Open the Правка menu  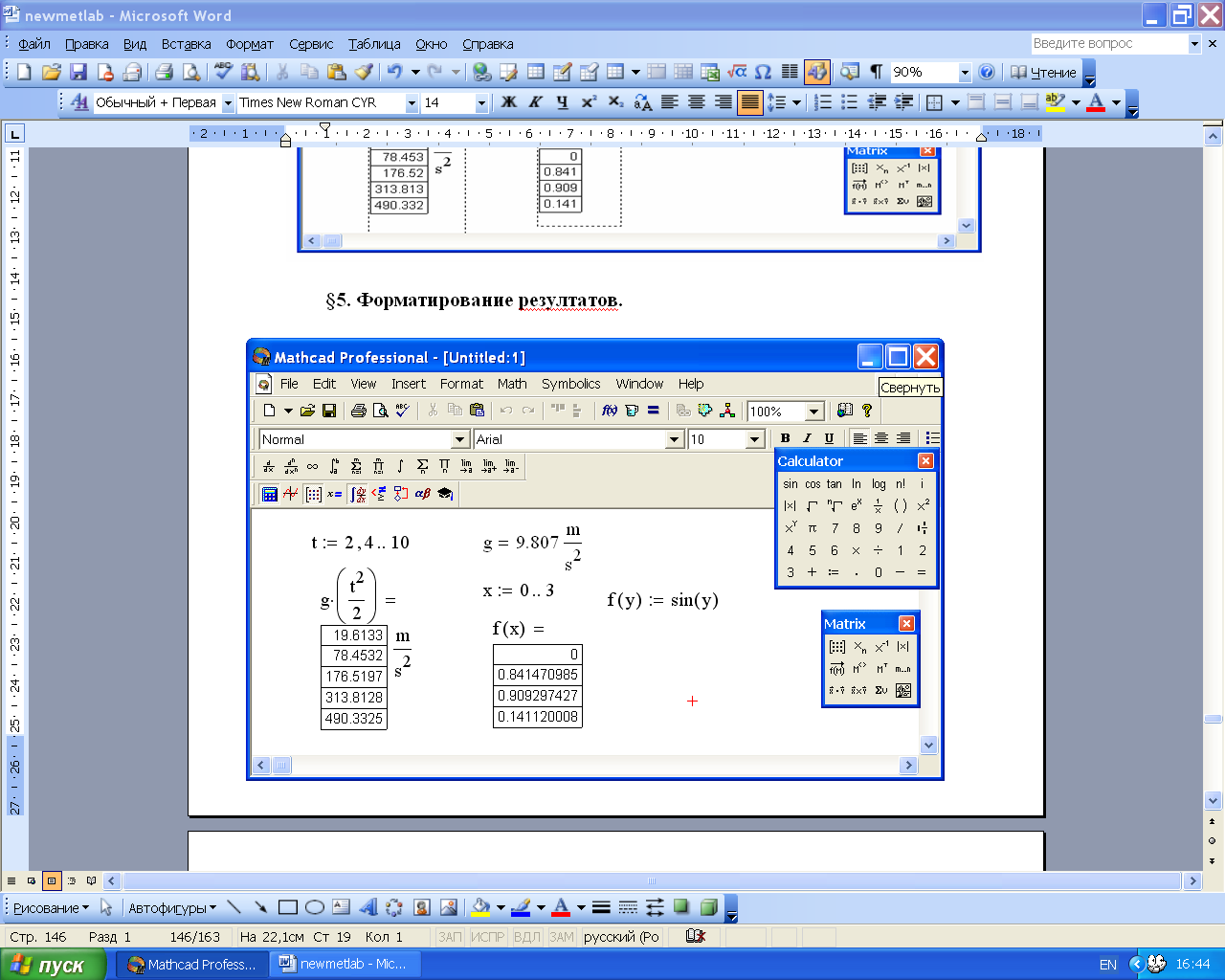[x=87, y=44]
